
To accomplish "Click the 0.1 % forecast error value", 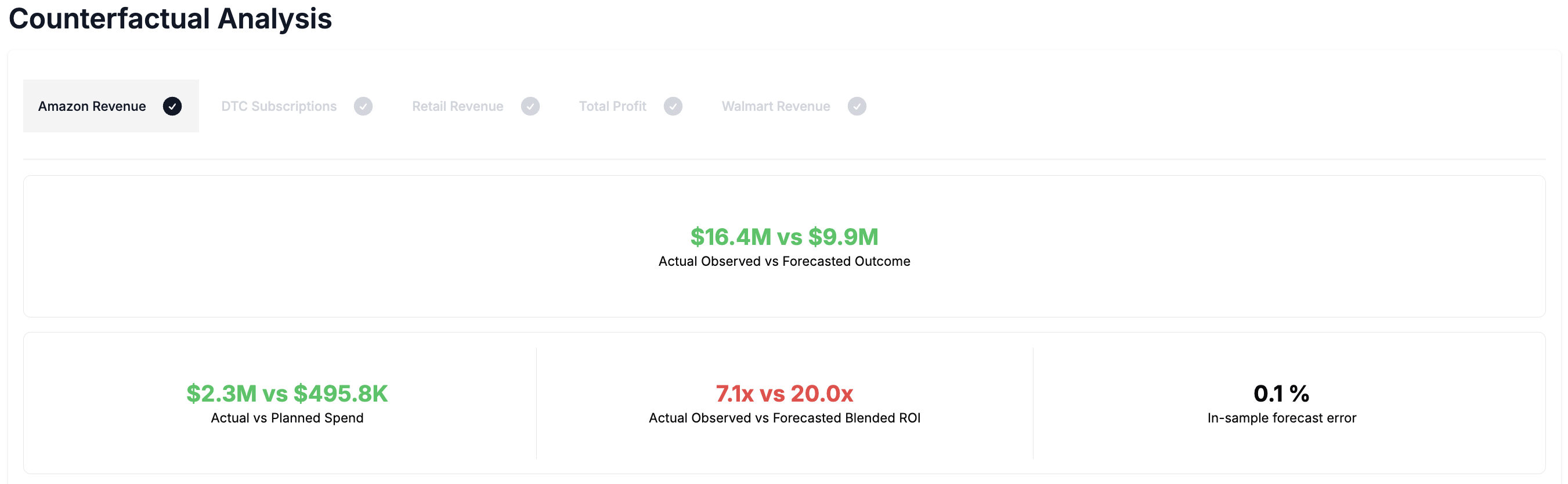I will click(1281, 393).
